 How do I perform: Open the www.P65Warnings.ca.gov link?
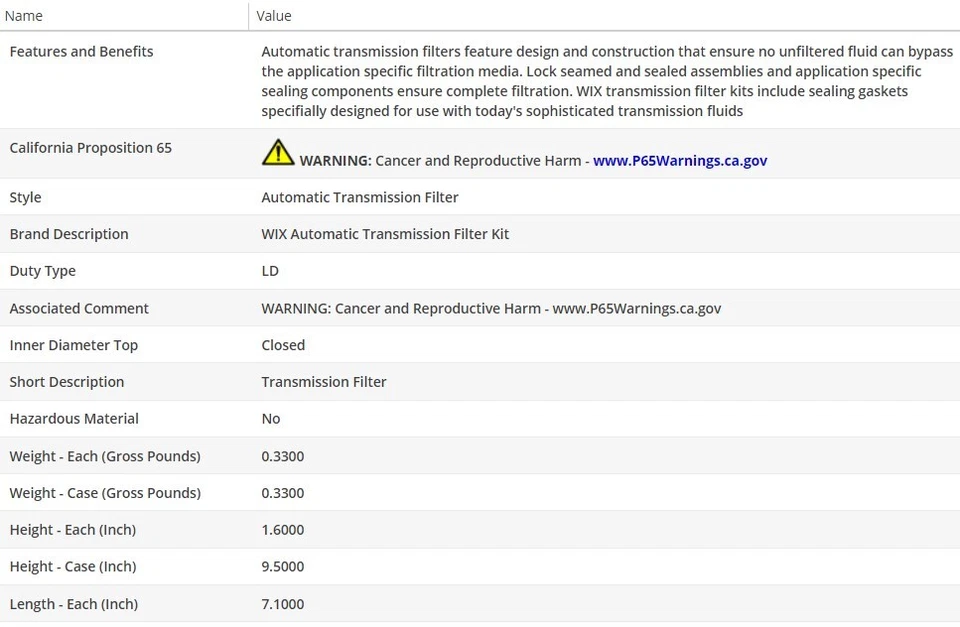point(680,160)
